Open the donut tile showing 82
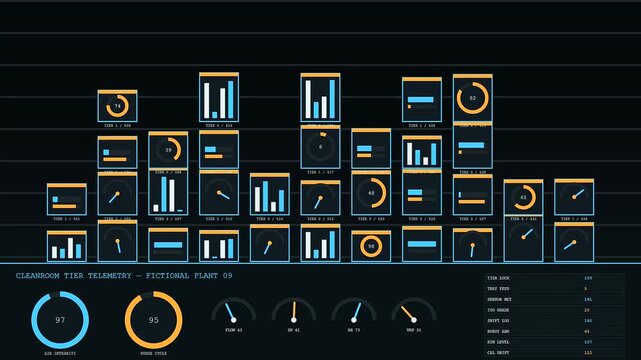641x360 pixels. 473,98
